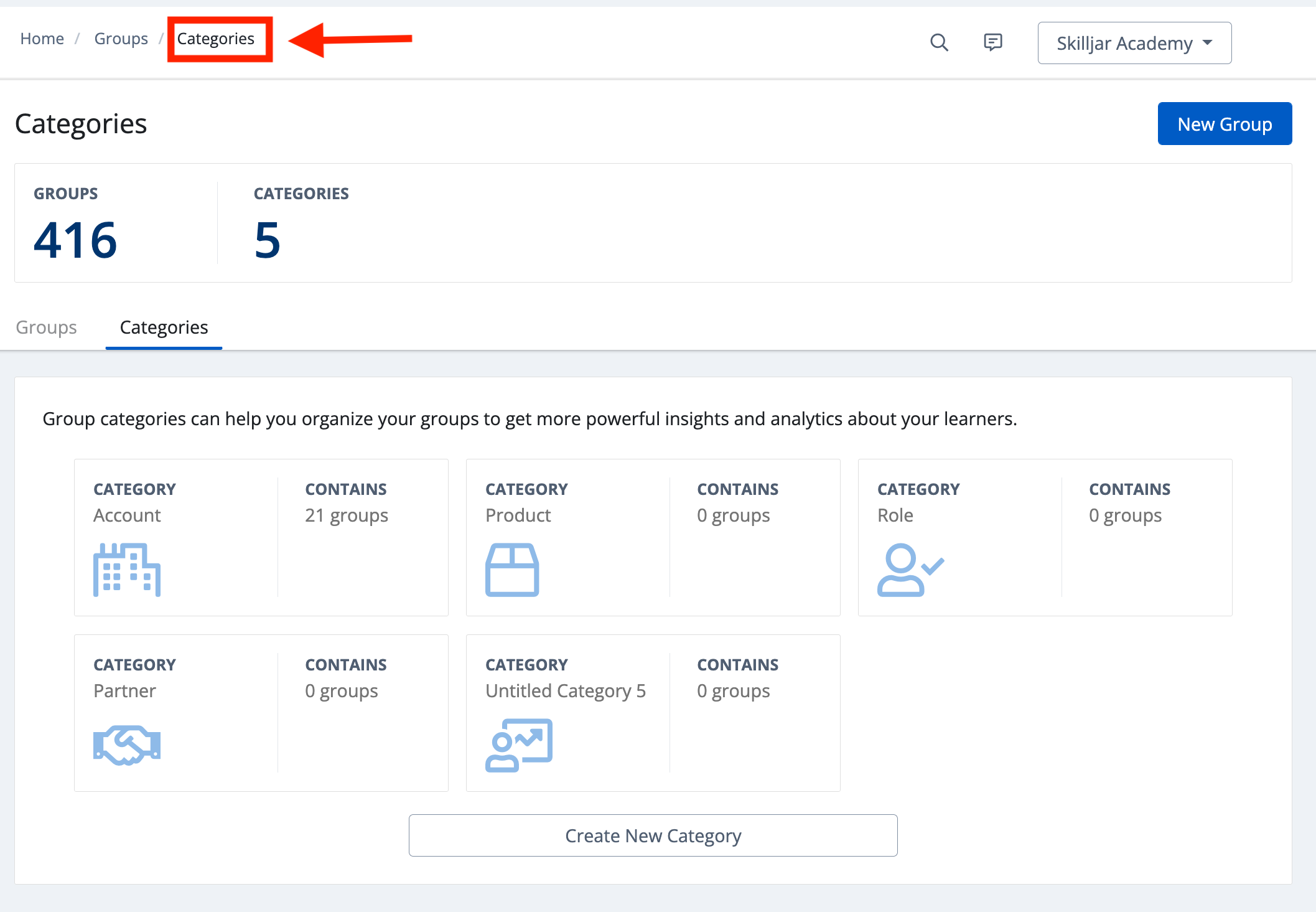Viewport: 1316px width, 912px height.
Task: Click the Partner category name
Action: 124,691
